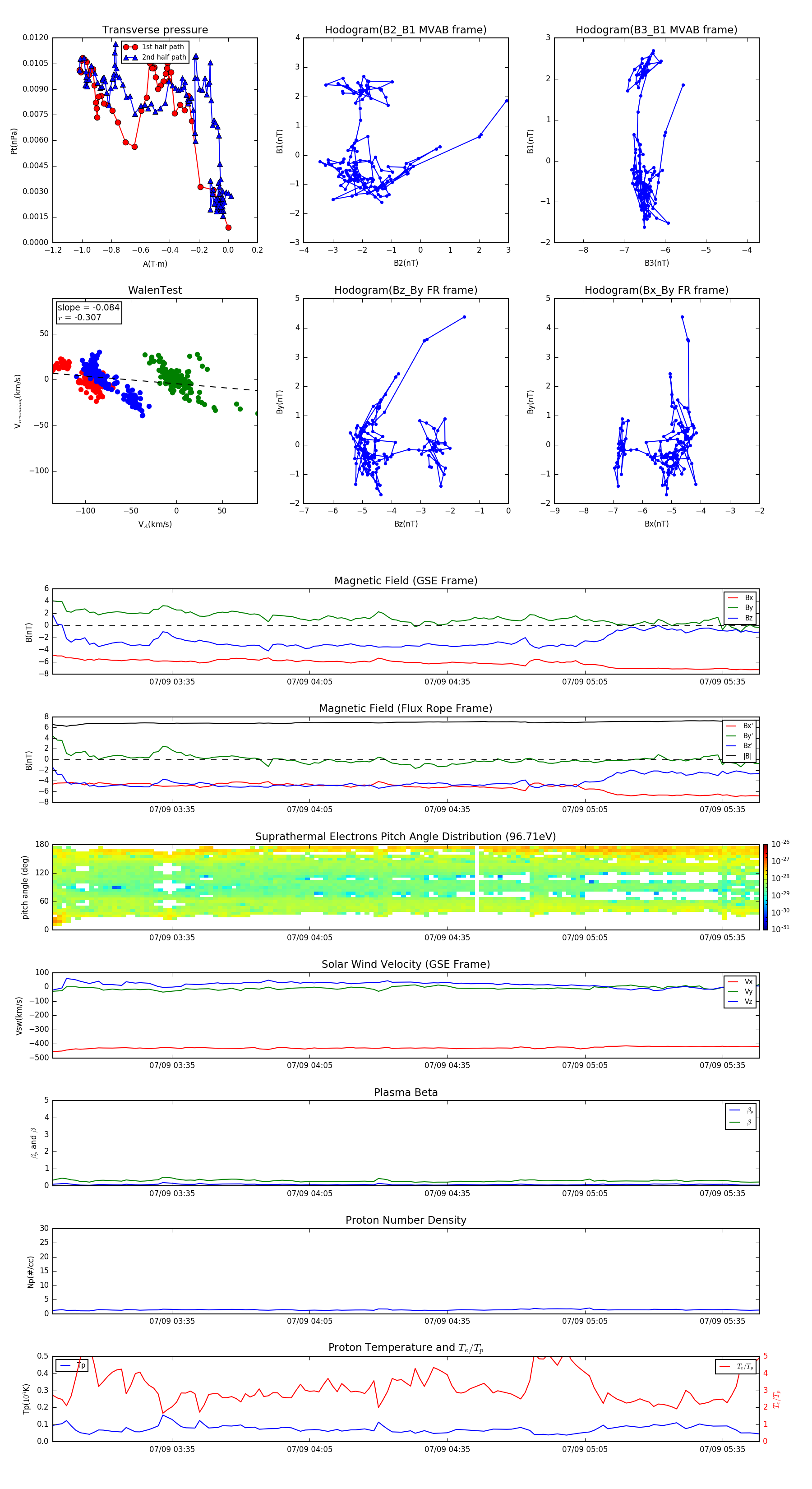
Task: Click the 'B2(nT)' x-axis label
Action: tap(406, 263)
